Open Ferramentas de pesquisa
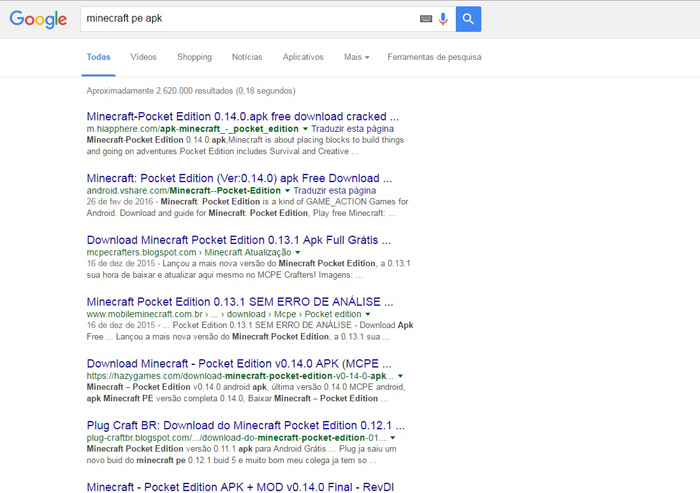The image size is (700, 493). [434, 57]
